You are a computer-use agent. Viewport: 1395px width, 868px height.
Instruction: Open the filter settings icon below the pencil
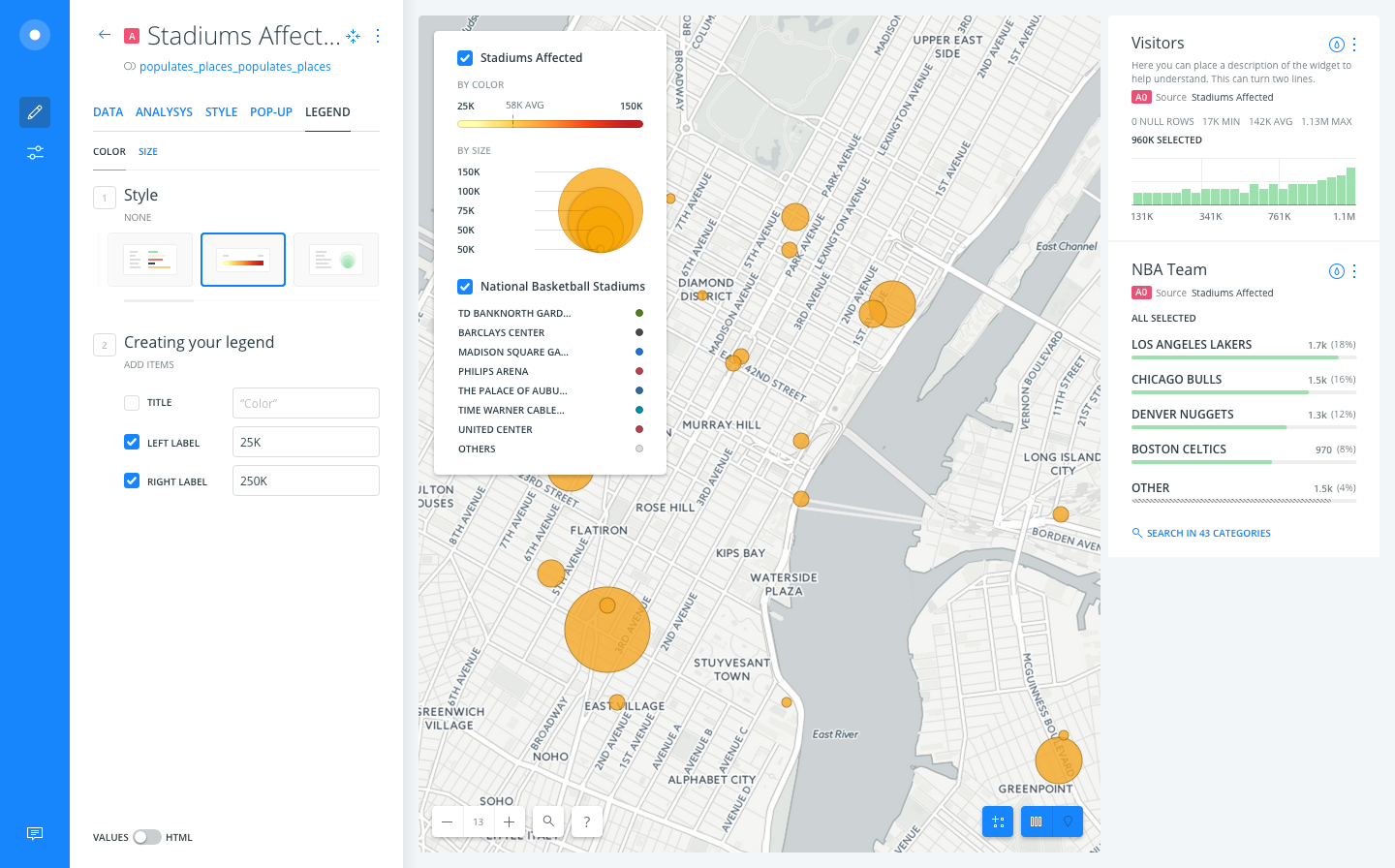tap(34, 152)
